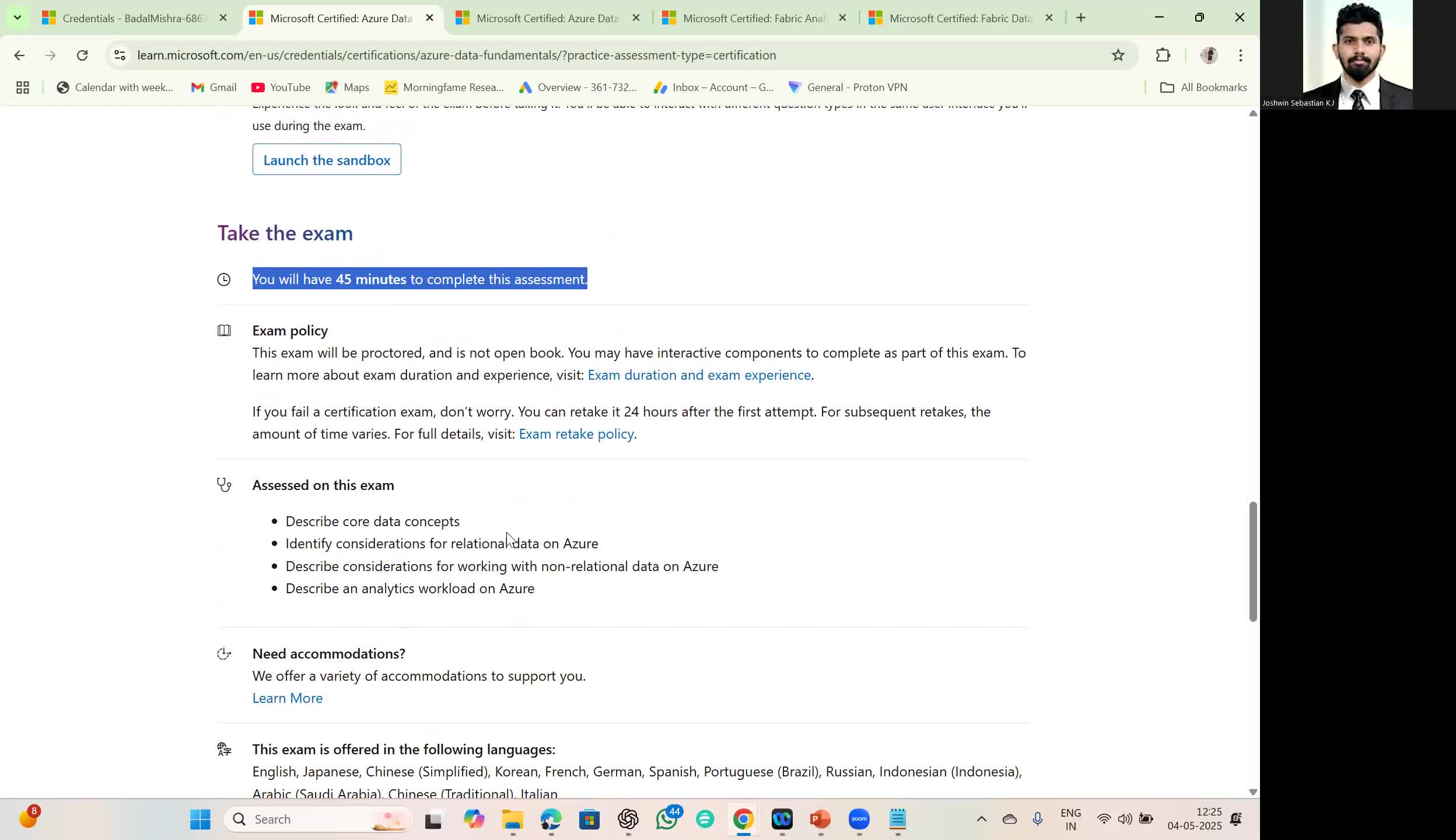
Task: Open Exam retake policy link
Action: point(576,434)
